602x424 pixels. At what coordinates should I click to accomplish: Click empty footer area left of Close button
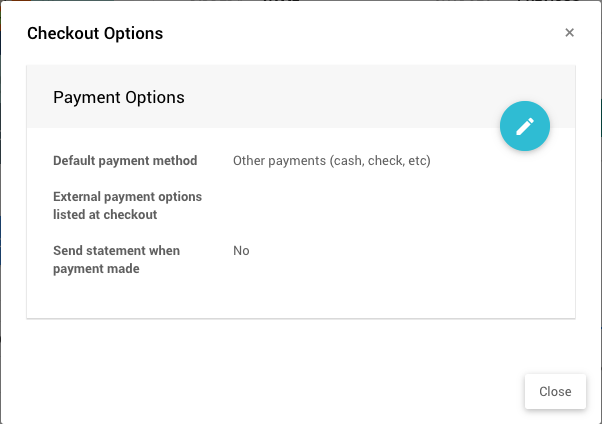pyautogui.click(x=270, y=391)
